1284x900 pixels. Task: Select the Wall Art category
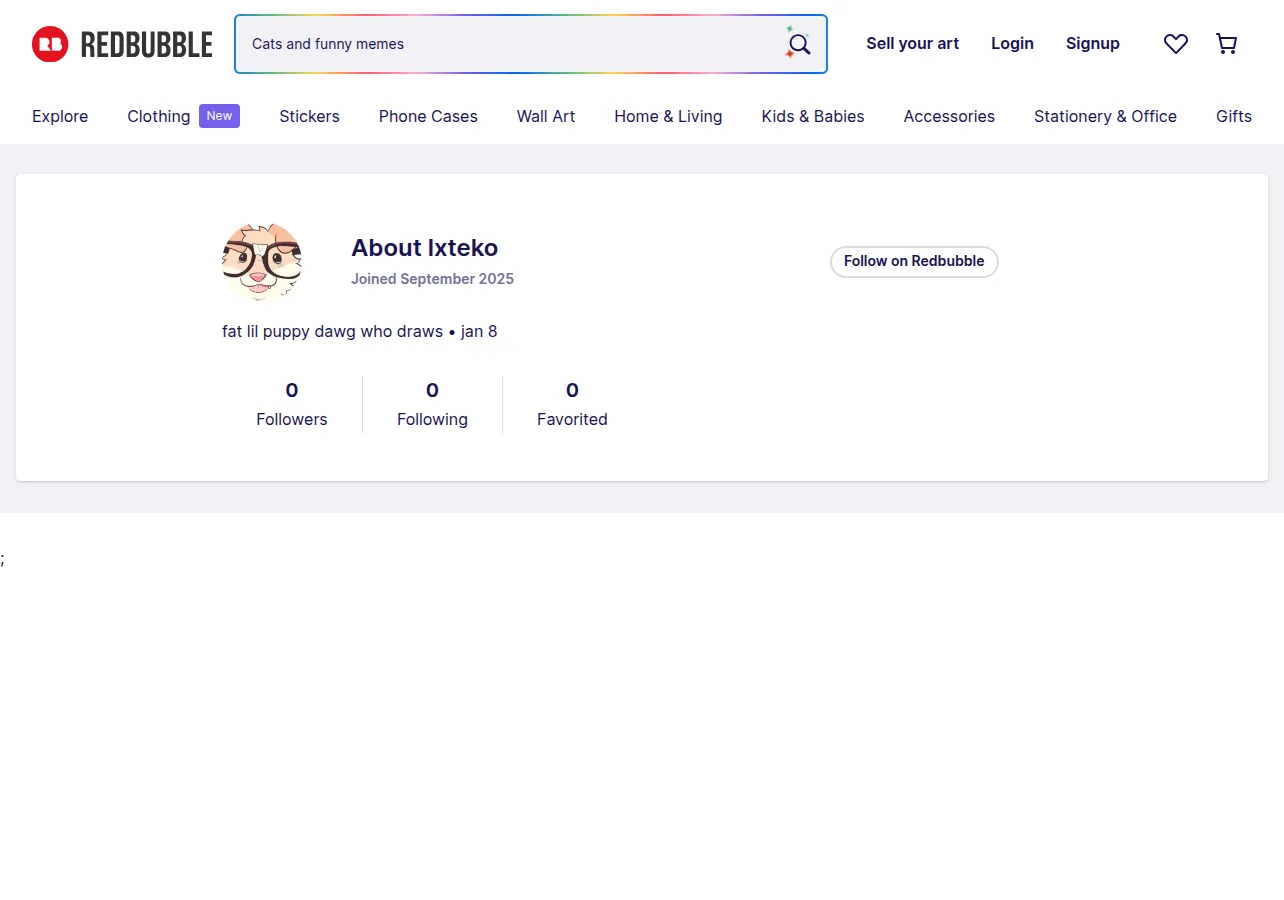pyautogui.click(x=546, y=117)
